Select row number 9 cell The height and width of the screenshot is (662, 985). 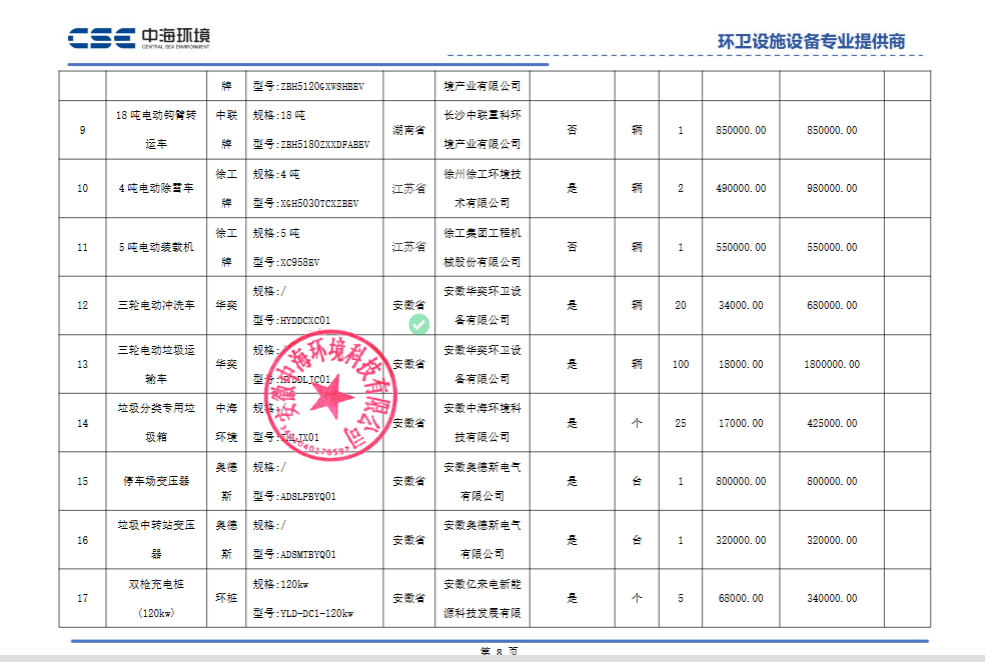point(82,130)
